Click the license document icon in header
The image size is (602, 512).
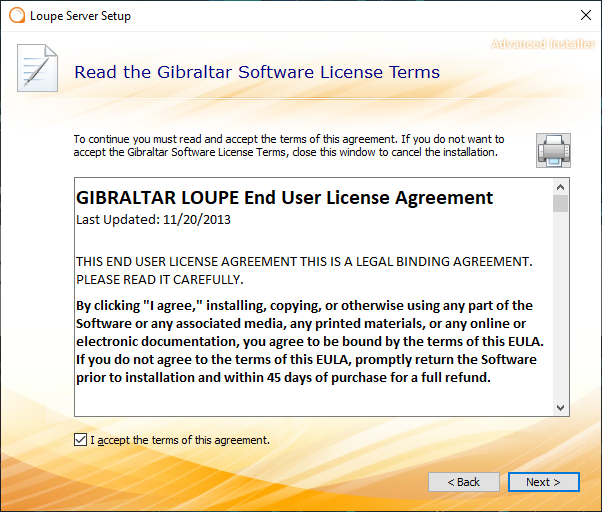tap(38, 68)
